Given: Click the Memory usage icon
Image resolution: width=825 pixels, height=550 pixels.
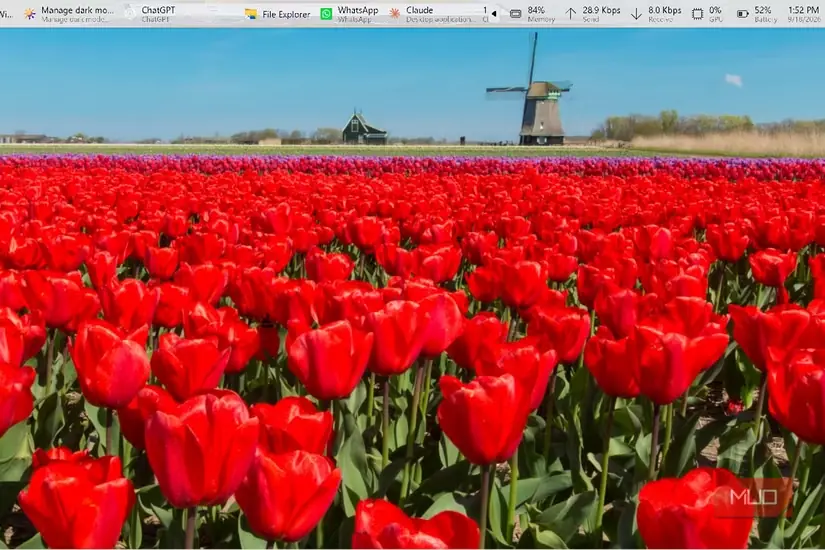Looking at the screenshot, I should (x=516, y=14).
